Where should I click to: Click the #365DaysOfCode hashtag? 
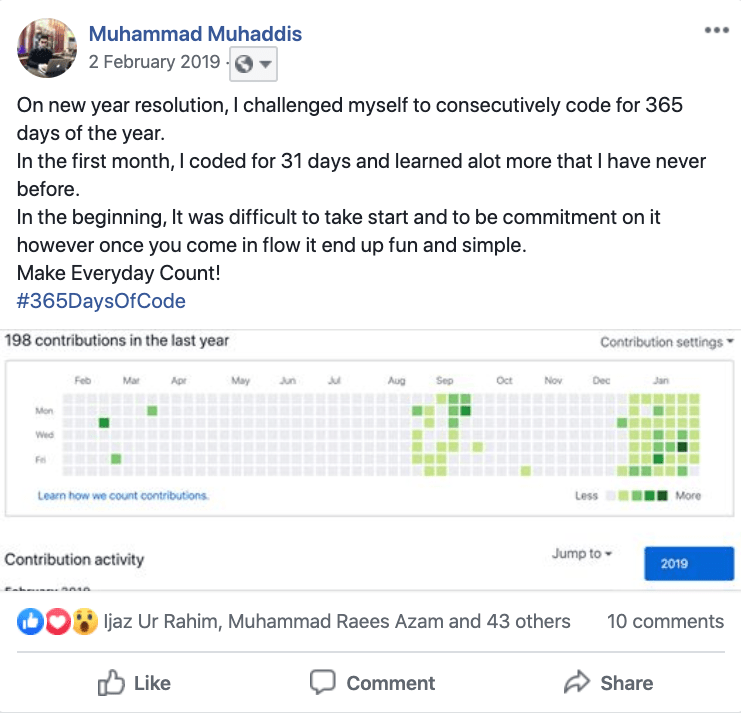point(101,301)
